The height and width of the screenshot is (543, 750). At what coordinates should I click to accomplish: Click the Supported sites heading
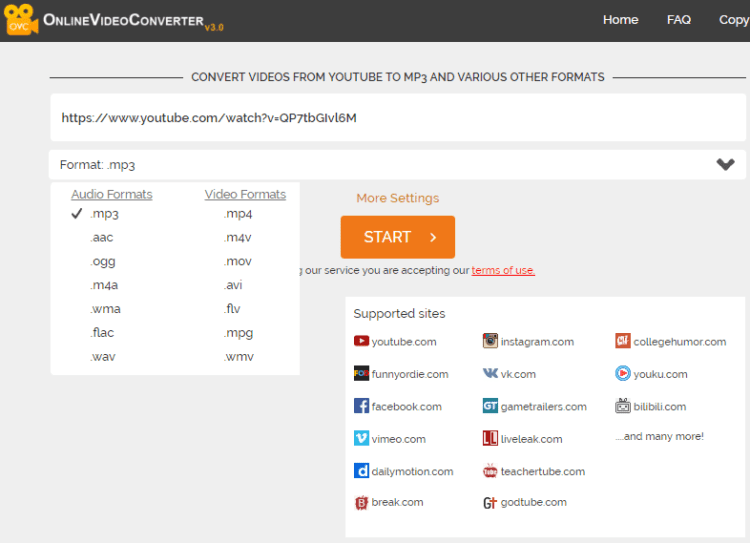point(399,313)
